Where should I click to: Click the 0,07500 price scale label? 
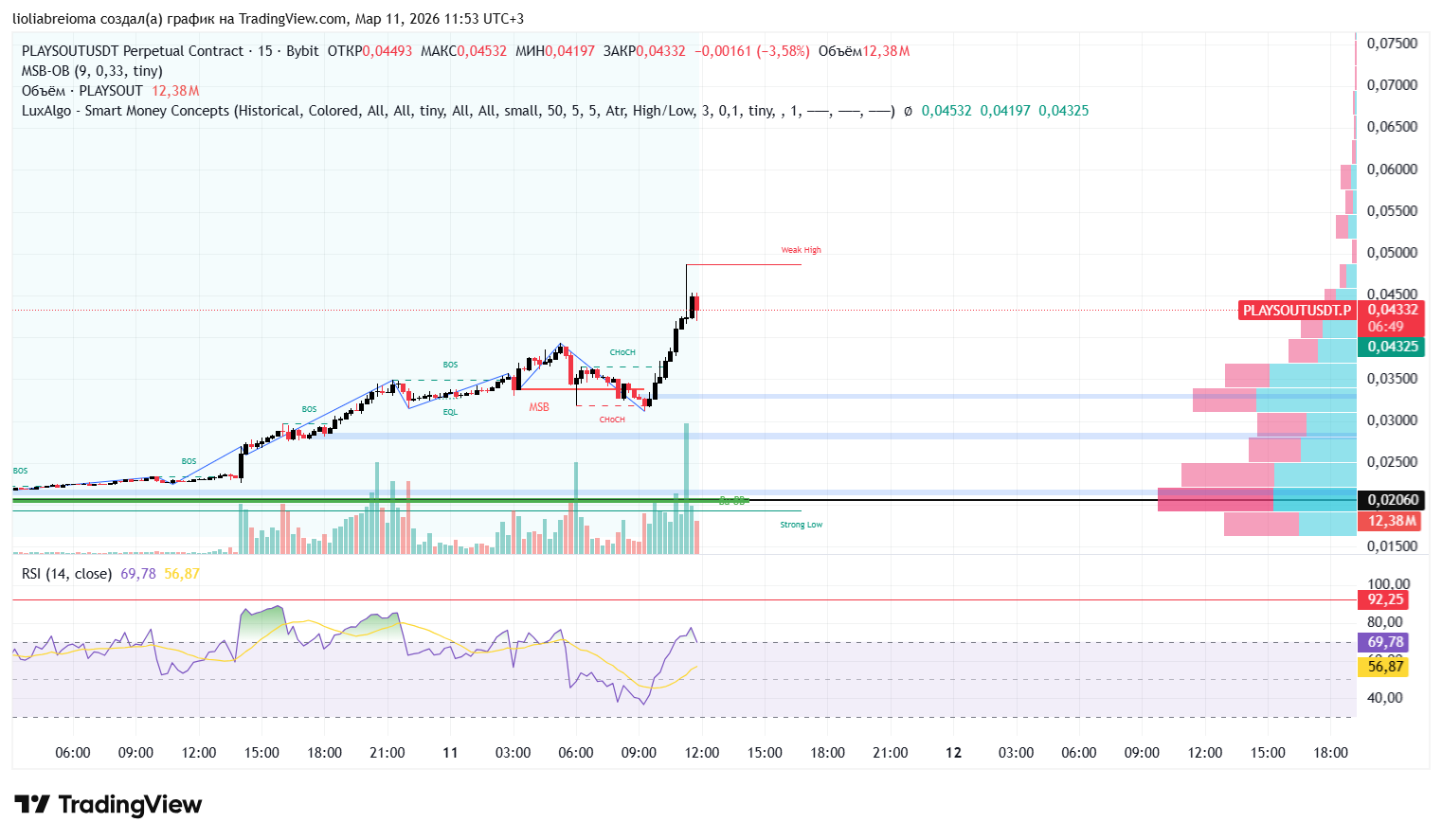click(1392, 43)
